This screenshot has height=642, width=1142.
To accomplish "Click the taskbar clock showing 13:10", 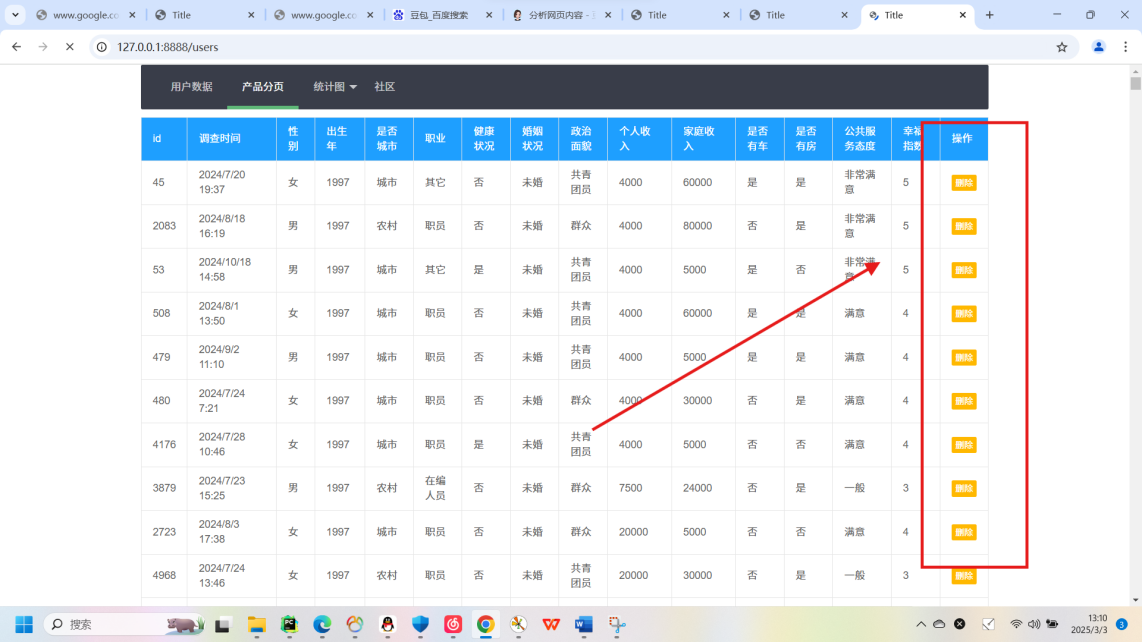I will click(1090, 624).
